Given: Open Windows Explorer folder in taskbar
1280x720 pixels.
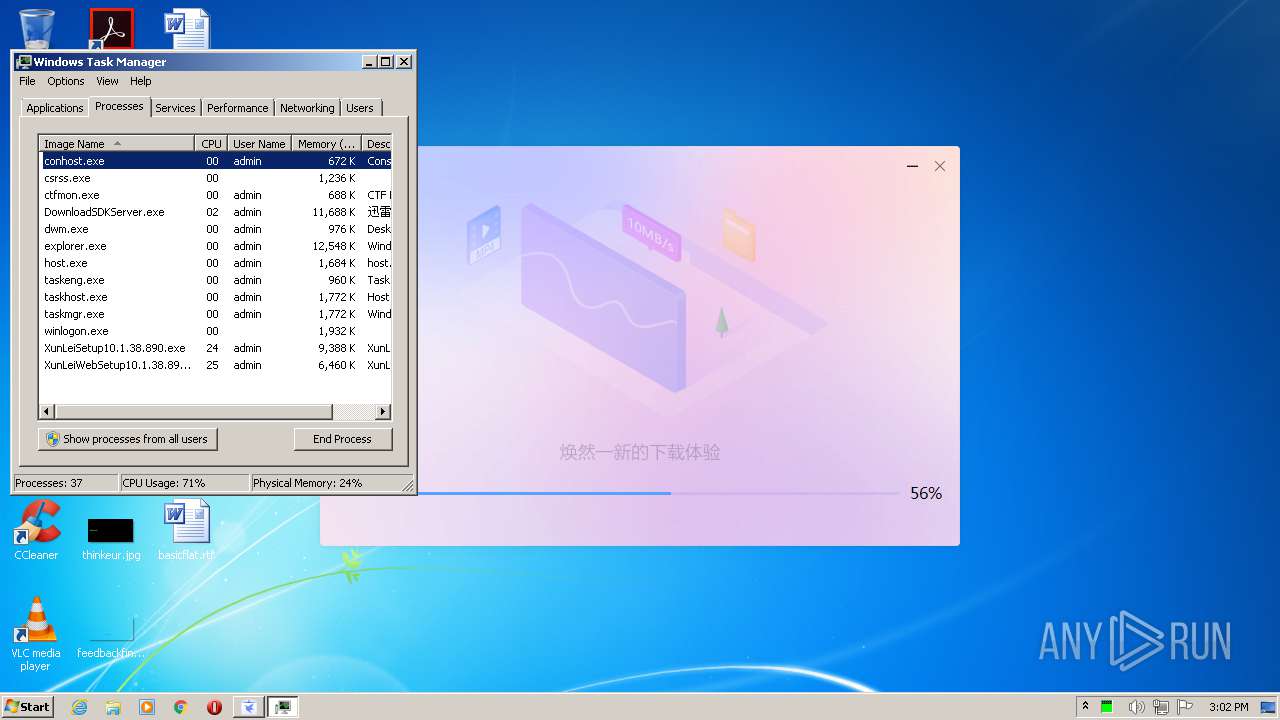Looking at the screenshot, I should click(x=113, y=707).
